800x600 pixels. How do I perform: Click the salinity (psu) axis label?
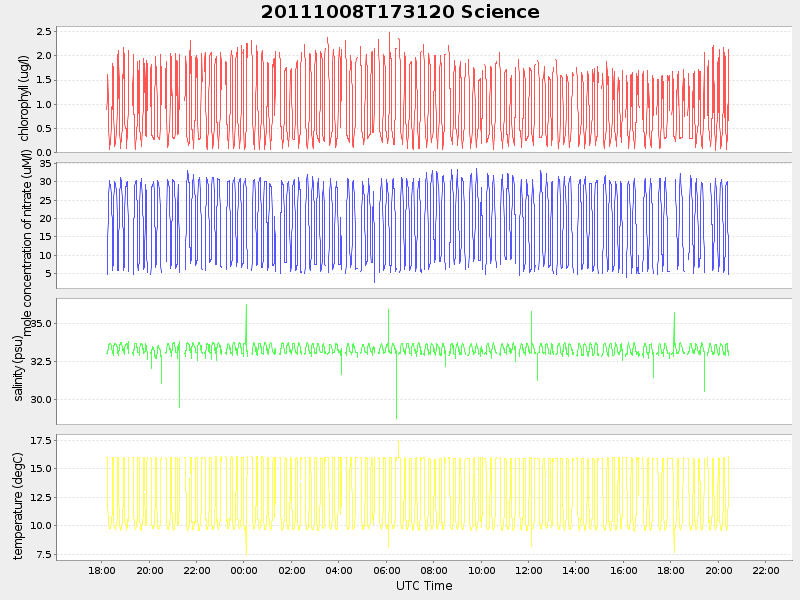18,368
